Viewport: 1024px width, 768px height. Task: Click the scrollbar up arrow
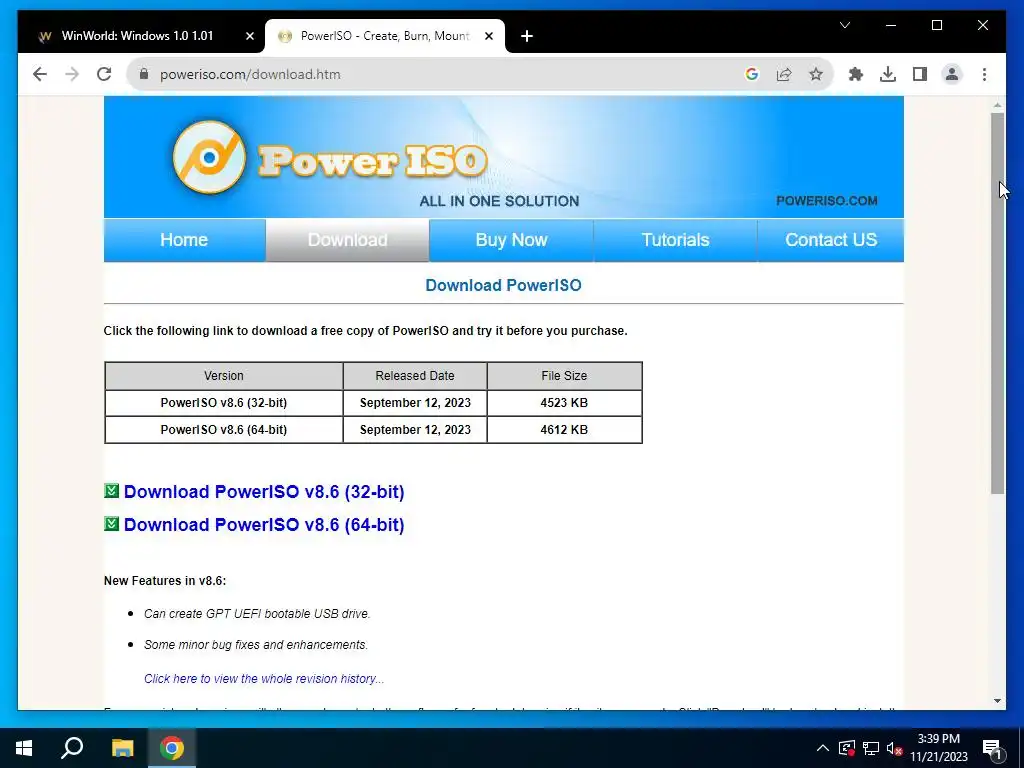point(997,104)
